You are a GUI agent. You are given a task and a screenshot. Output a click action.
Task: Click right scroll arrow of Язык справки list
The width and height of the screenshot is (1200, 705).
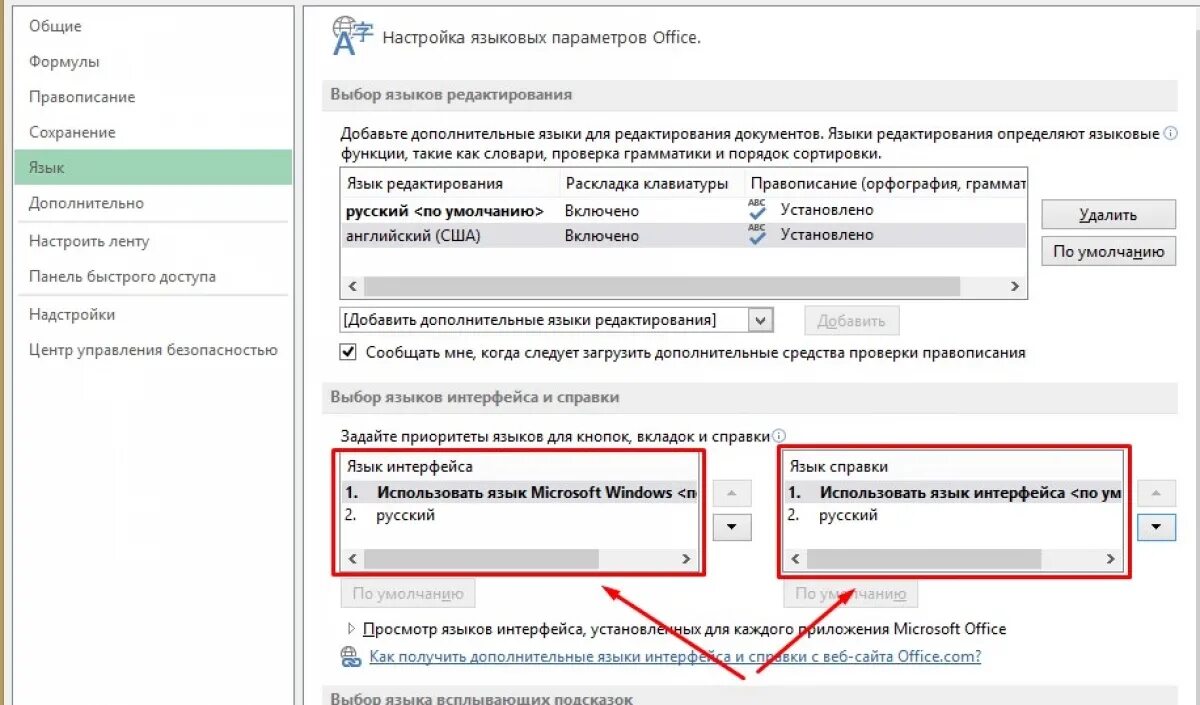tap(1109, 559)
